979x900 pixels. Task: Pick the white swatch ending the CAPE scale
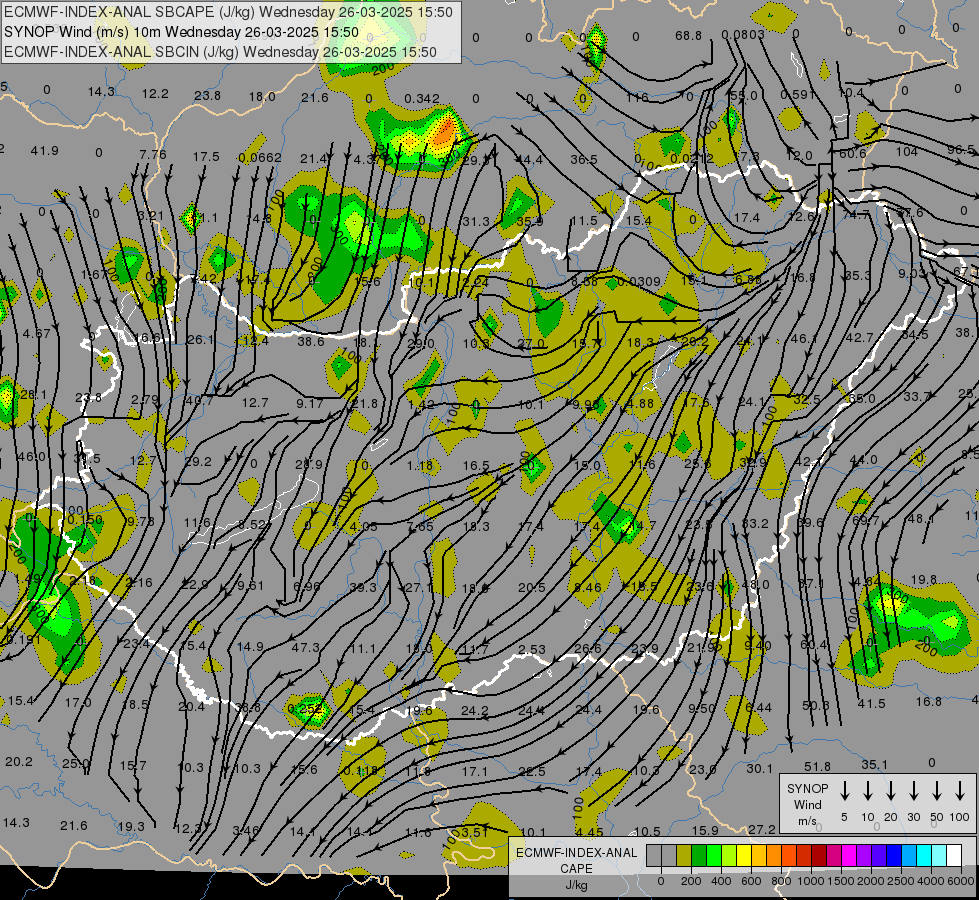(955, 855)
